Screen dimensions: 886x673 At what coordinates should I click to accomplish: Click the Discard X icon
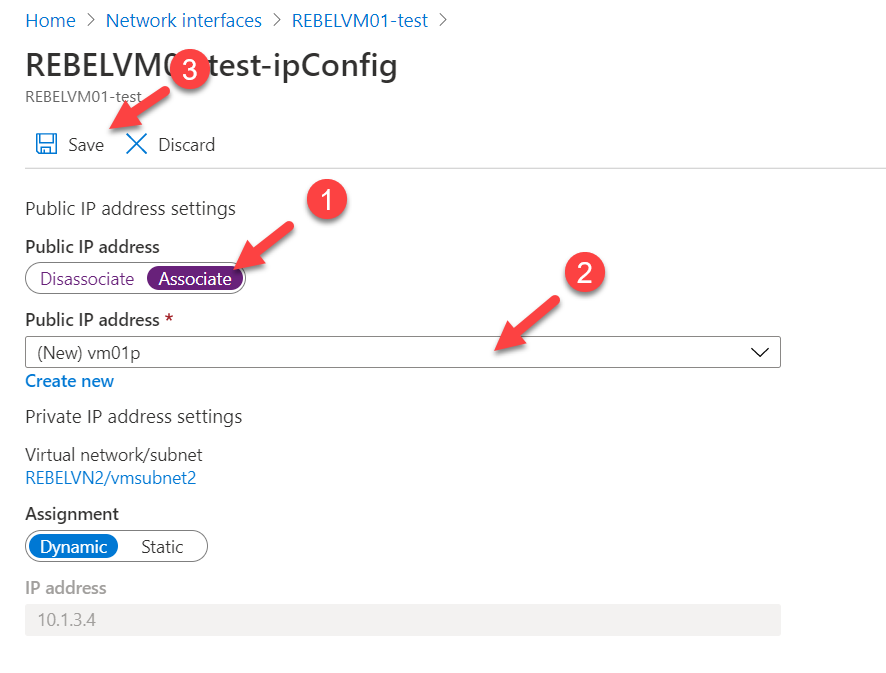coord(136,144)
